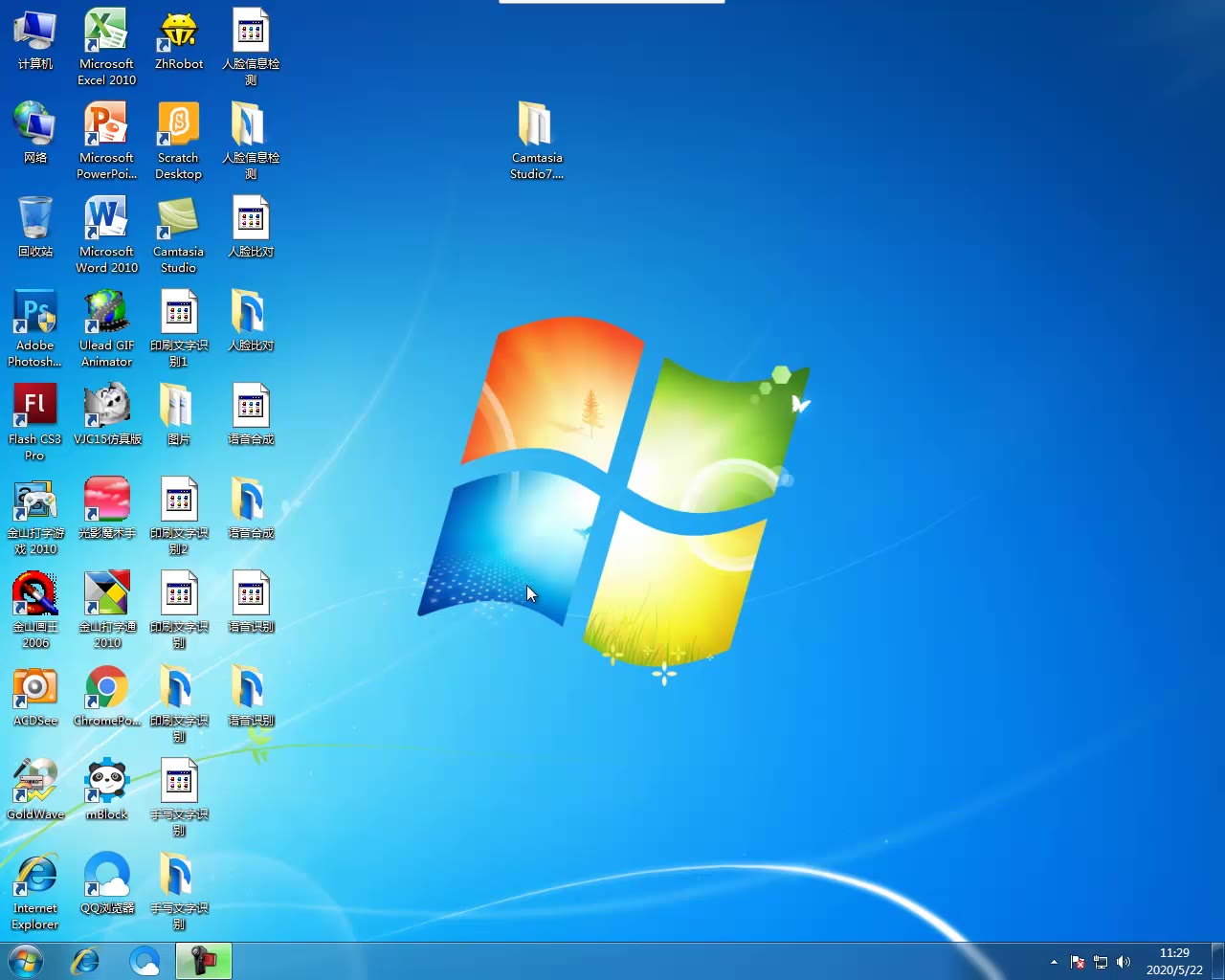Open the 计算机 desktop icon

pos(35,39)
